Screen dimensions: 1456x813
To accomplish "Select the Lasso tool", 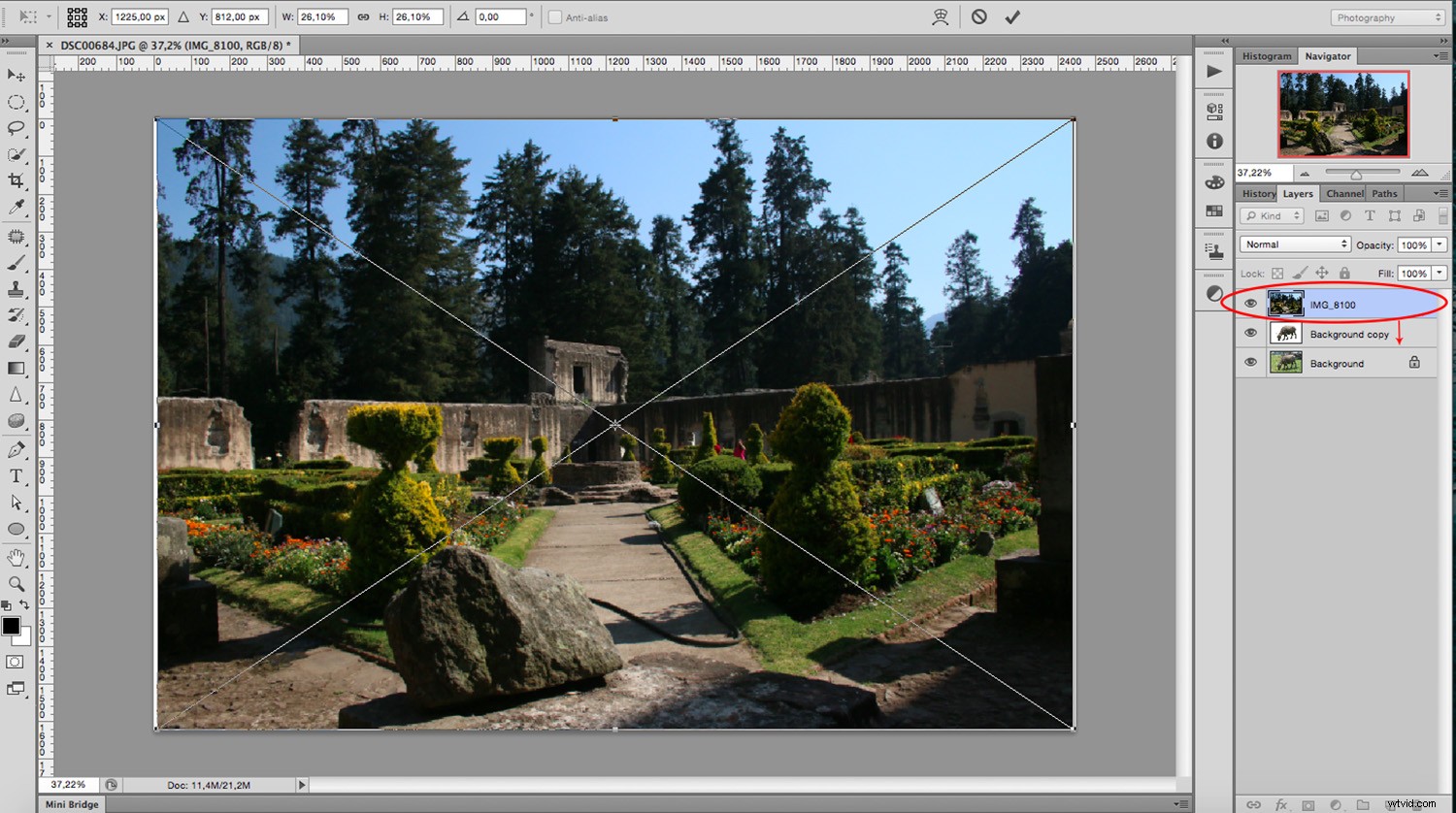I will tap(17, 127).
